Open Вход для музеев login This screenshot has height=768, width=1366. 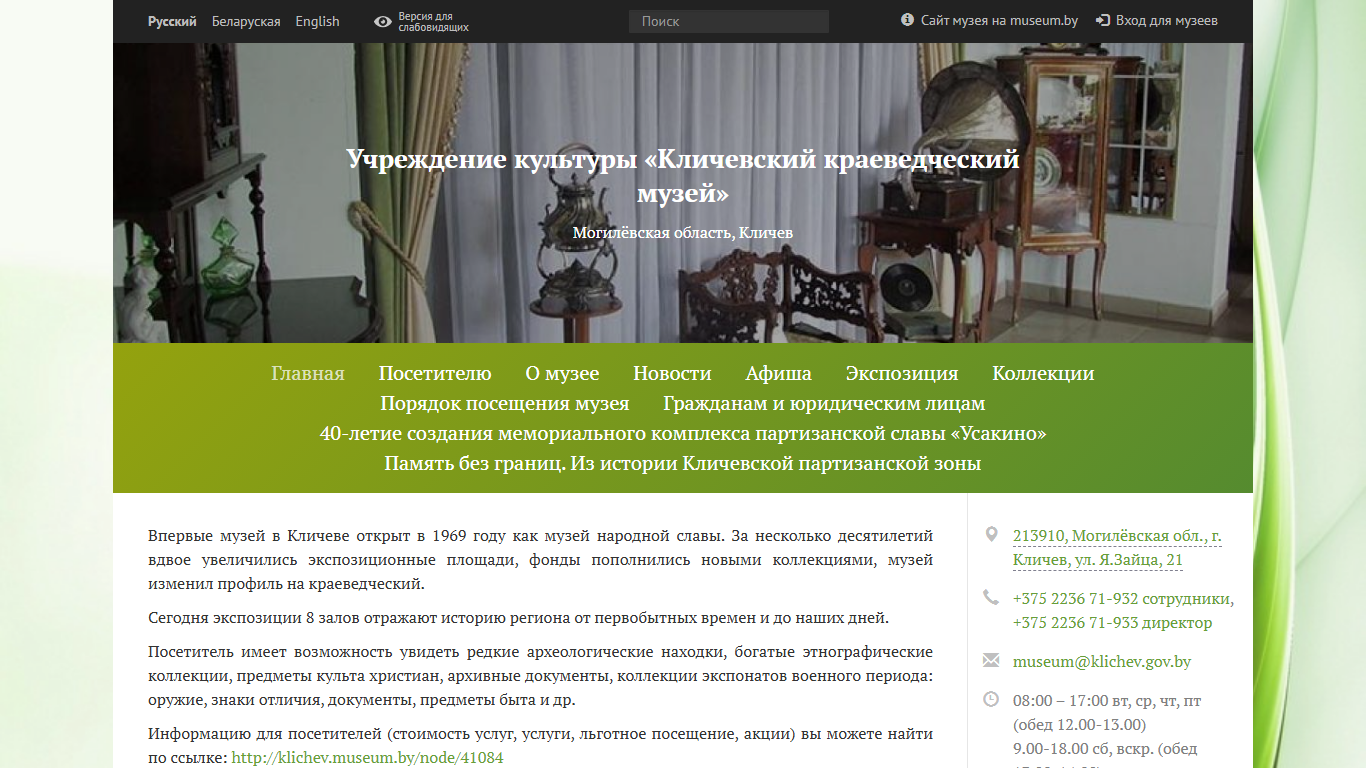tap(1167, 20)
